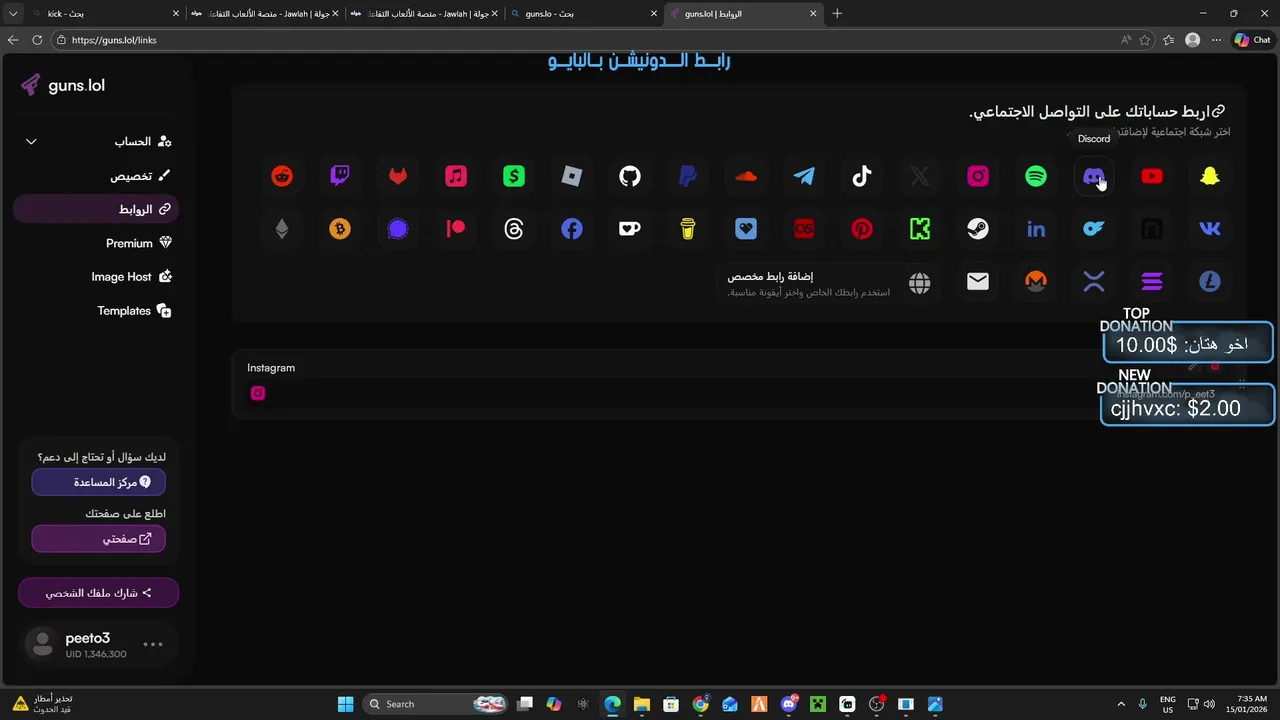Pick the Buy Me a Coffee icon
The image size is (1280, 720).
point(688,230)
